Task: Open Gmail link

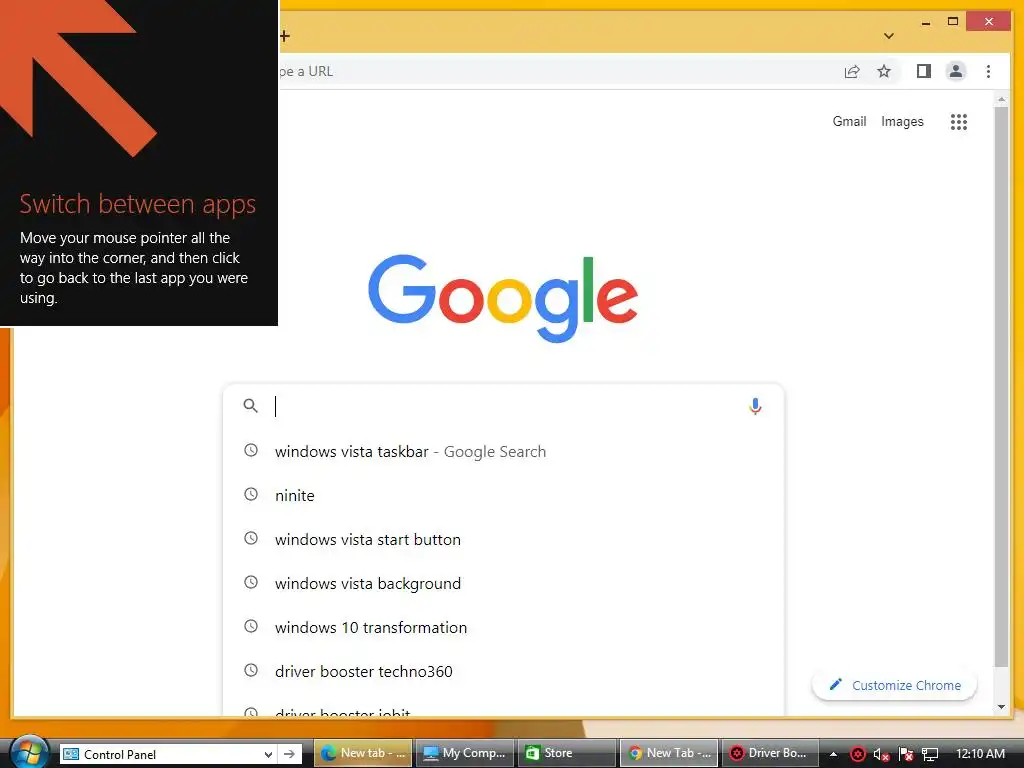Action: click(x=849, y=121)
